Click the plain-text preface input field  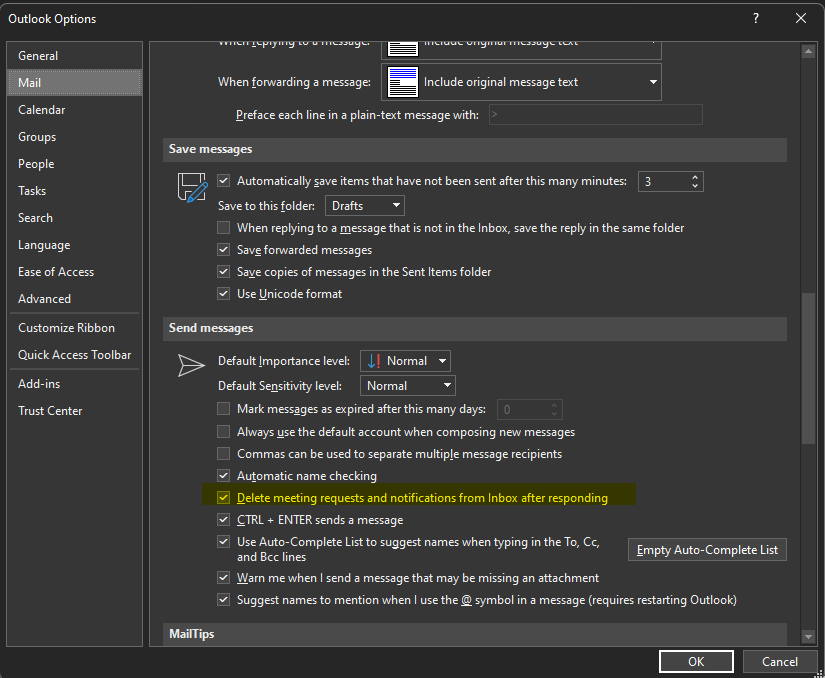596,115
